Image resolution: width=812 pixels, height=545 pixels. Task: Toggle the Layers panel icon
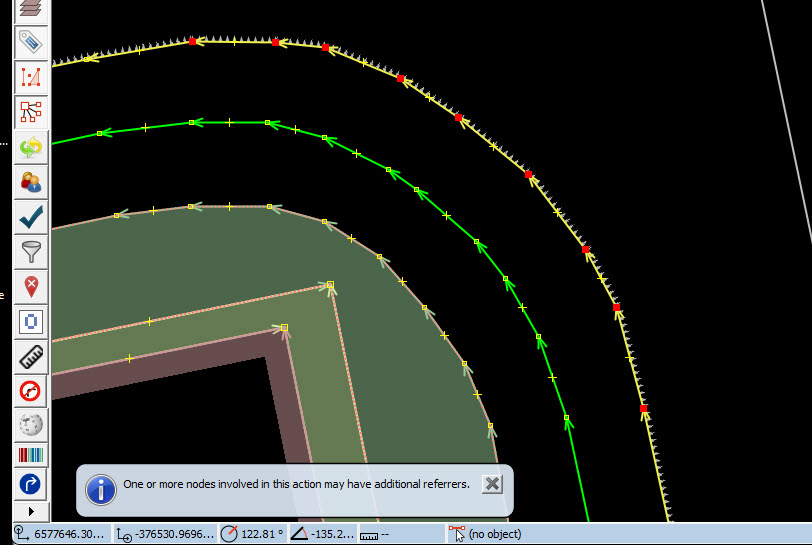(31, 9)
